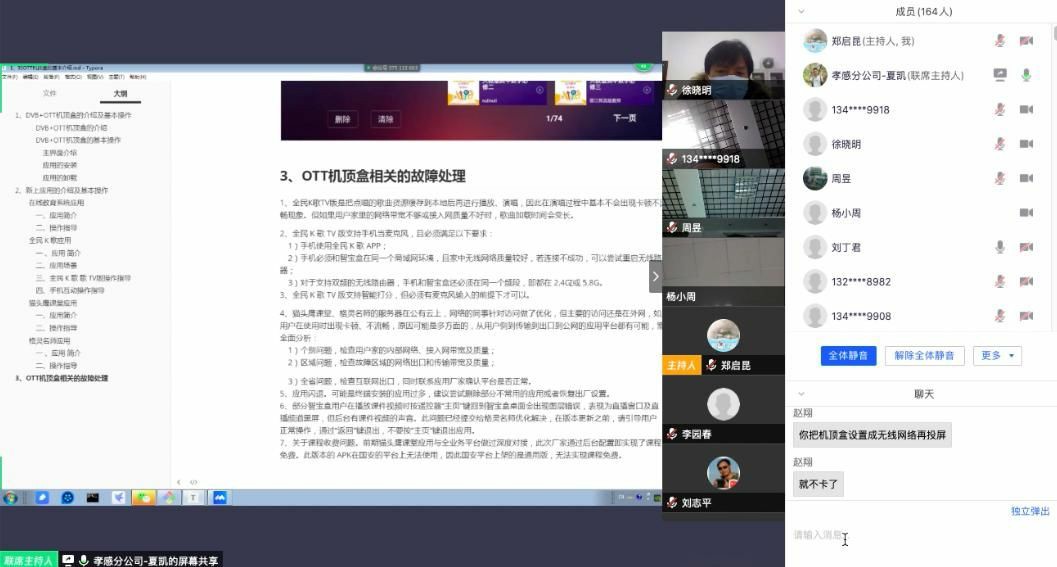
Task: Collapse the 聊天 panel chevron
Action: (801, 394)
